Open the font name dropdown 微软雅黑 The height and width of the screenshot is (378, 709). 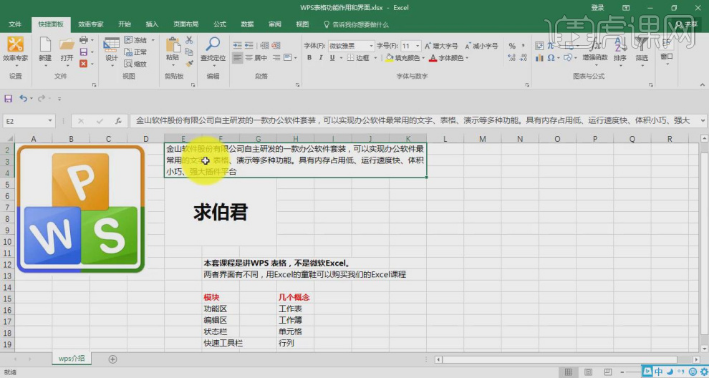tap(371, 46)
